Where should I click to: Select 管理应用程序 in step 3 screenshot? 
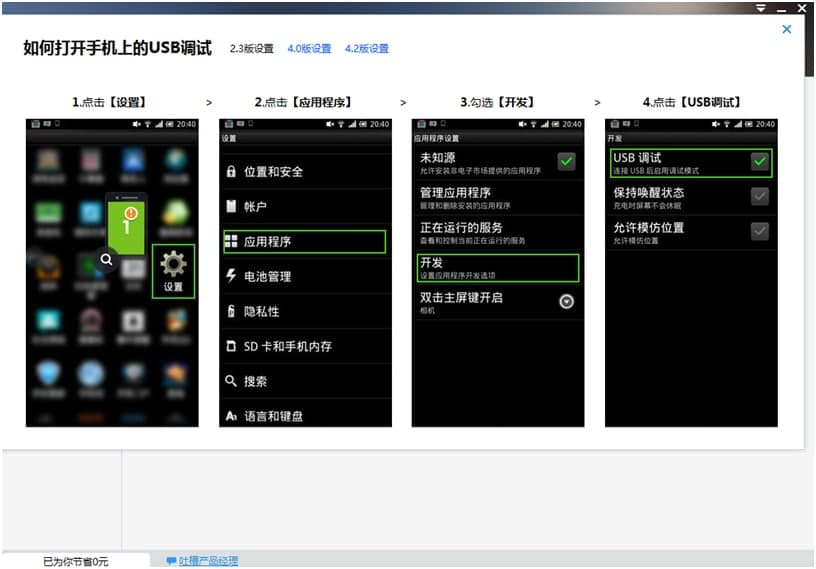pos(498,198)
